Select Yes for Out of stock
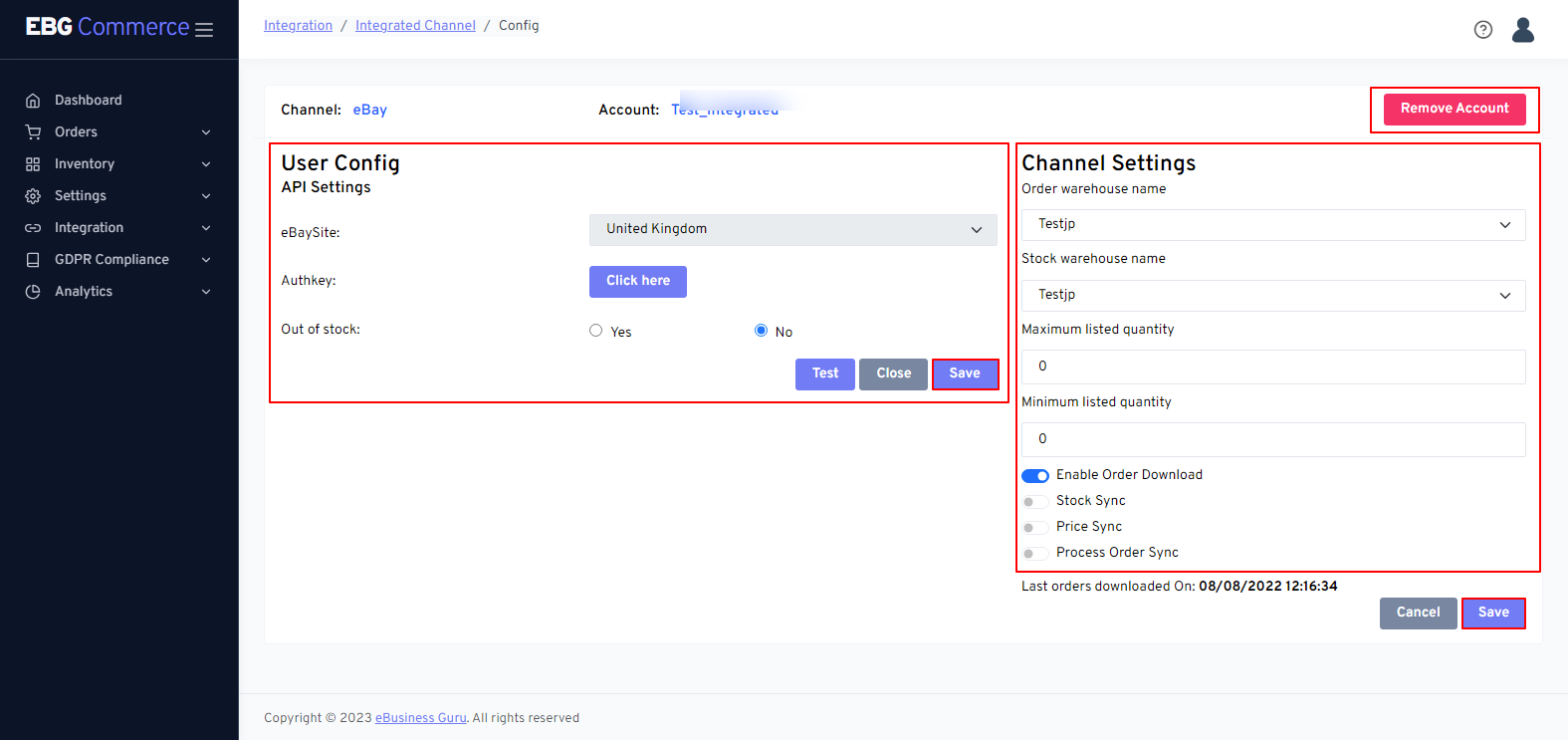 [595, 331]
